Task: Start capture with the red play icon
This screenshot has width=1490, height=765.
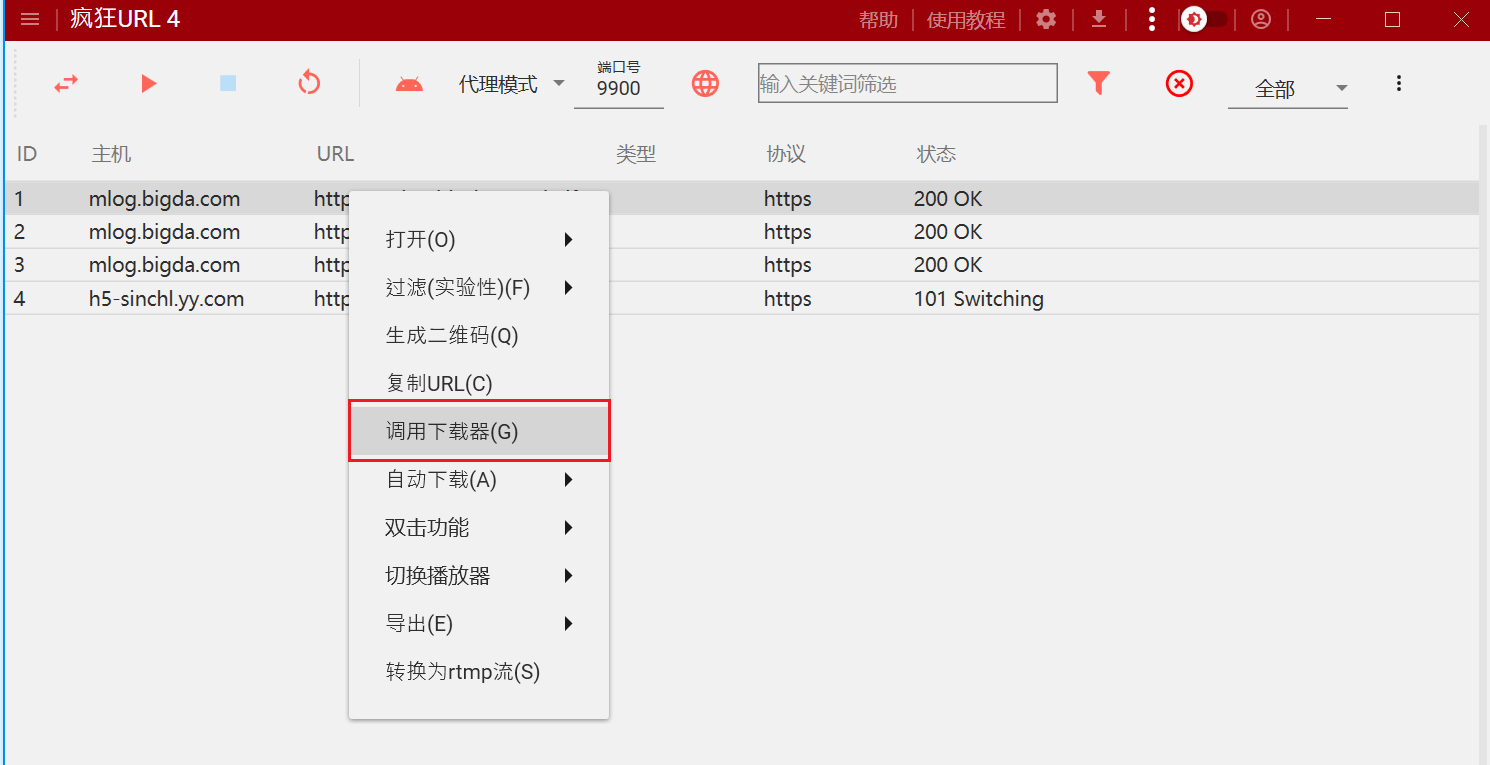Action: pyautogui.click(x=147, y=84)
